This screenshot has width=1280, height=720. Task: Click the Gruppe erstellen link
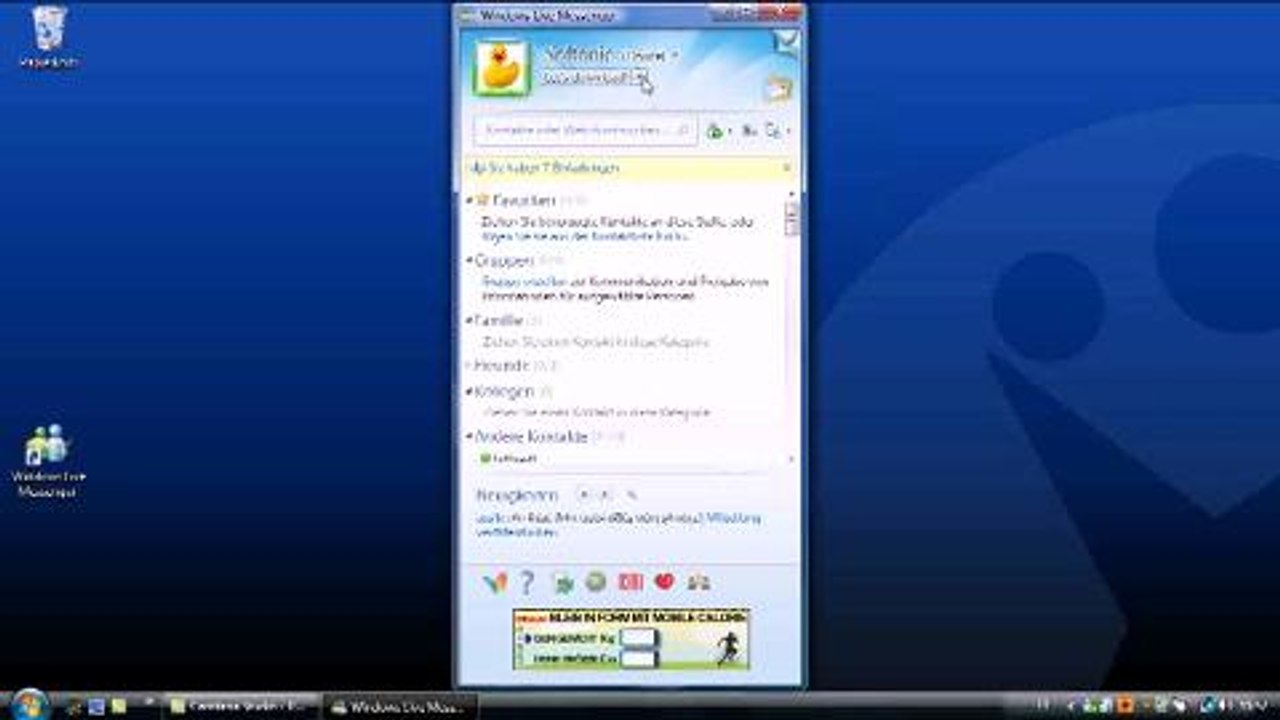click(523, 283)
